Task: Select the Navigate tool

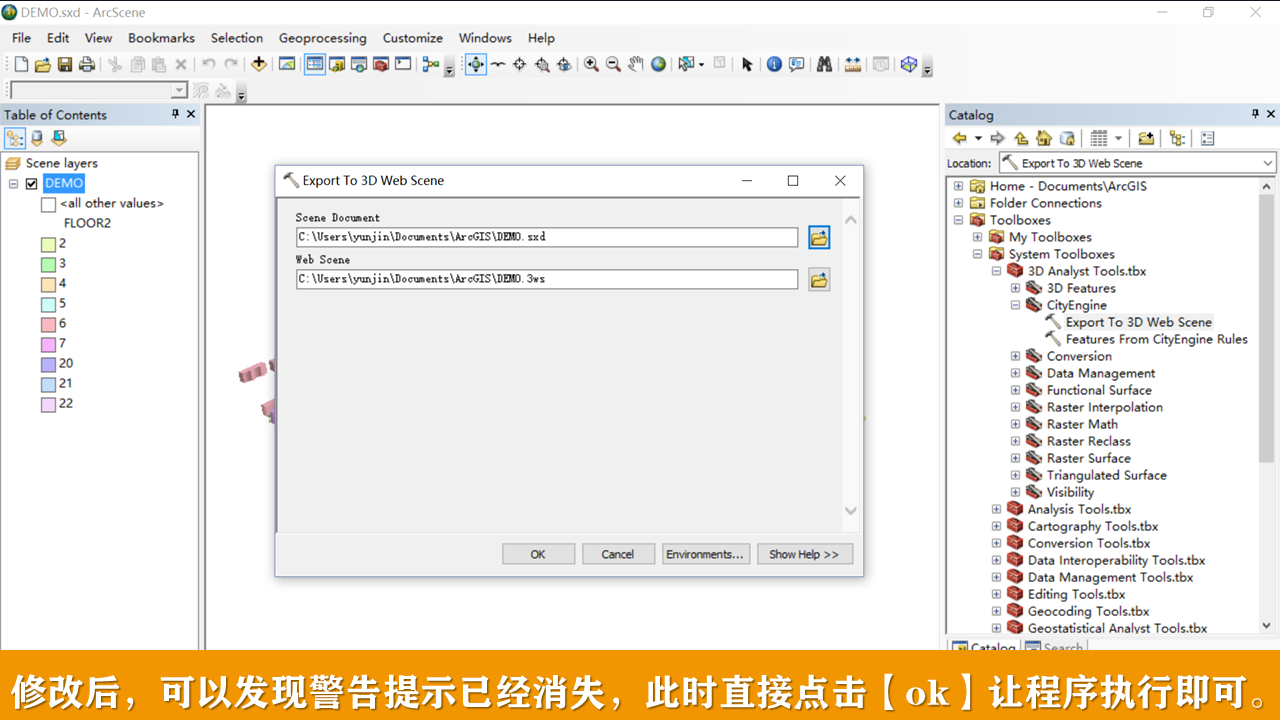Action: [x=476, y=64]
